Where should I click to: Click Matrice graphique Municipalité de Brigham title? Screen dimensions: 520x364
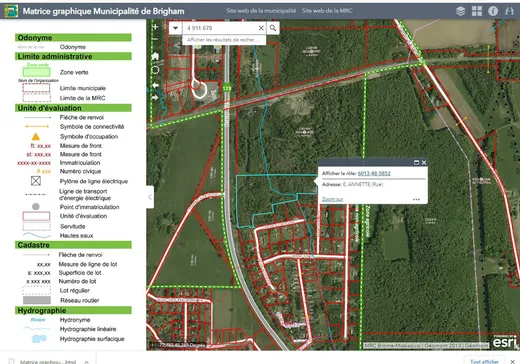(x=103, y=11)
